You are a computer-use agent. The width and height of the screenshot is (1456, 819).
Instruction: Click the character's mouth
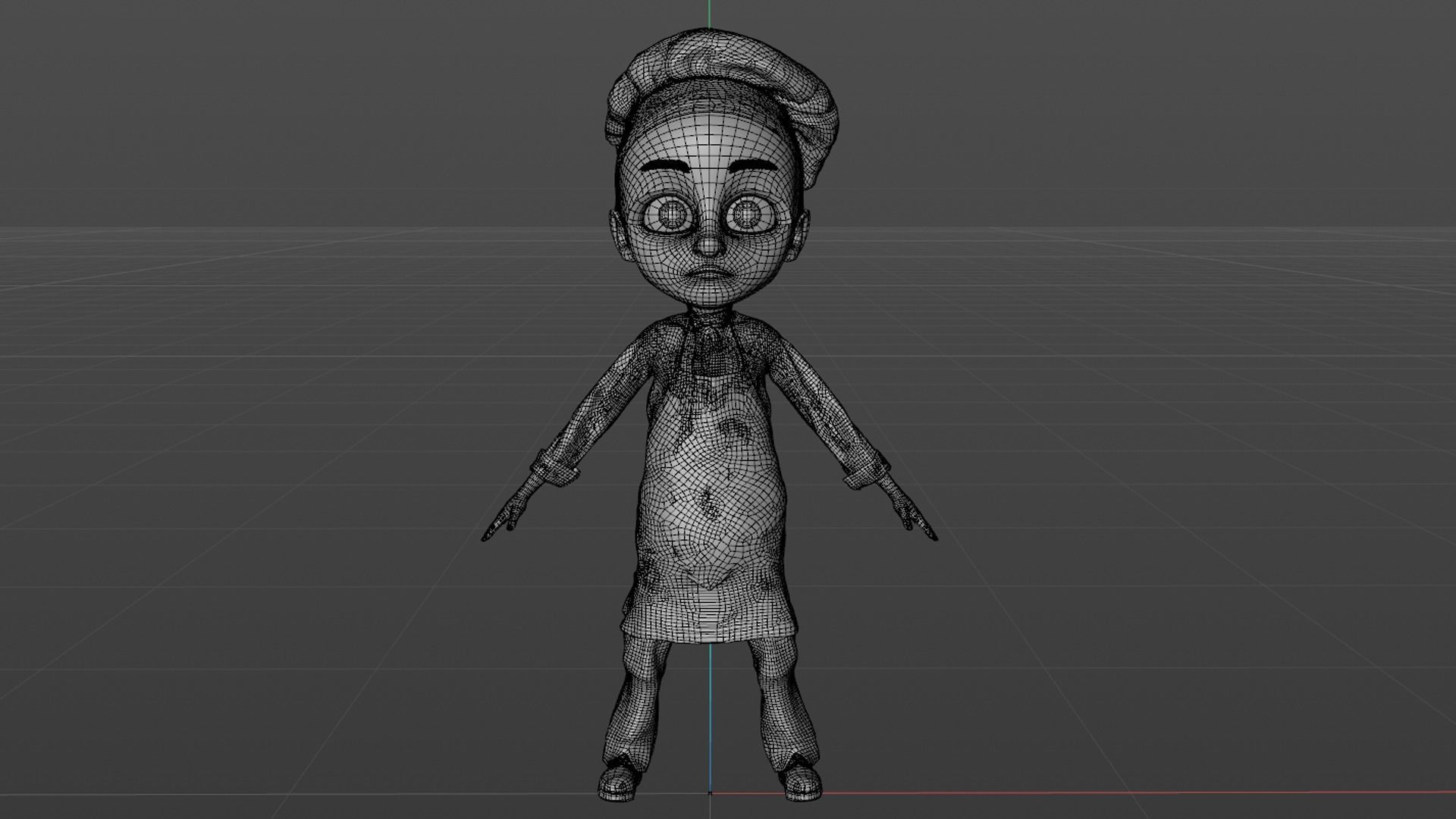tap(709, 273)
